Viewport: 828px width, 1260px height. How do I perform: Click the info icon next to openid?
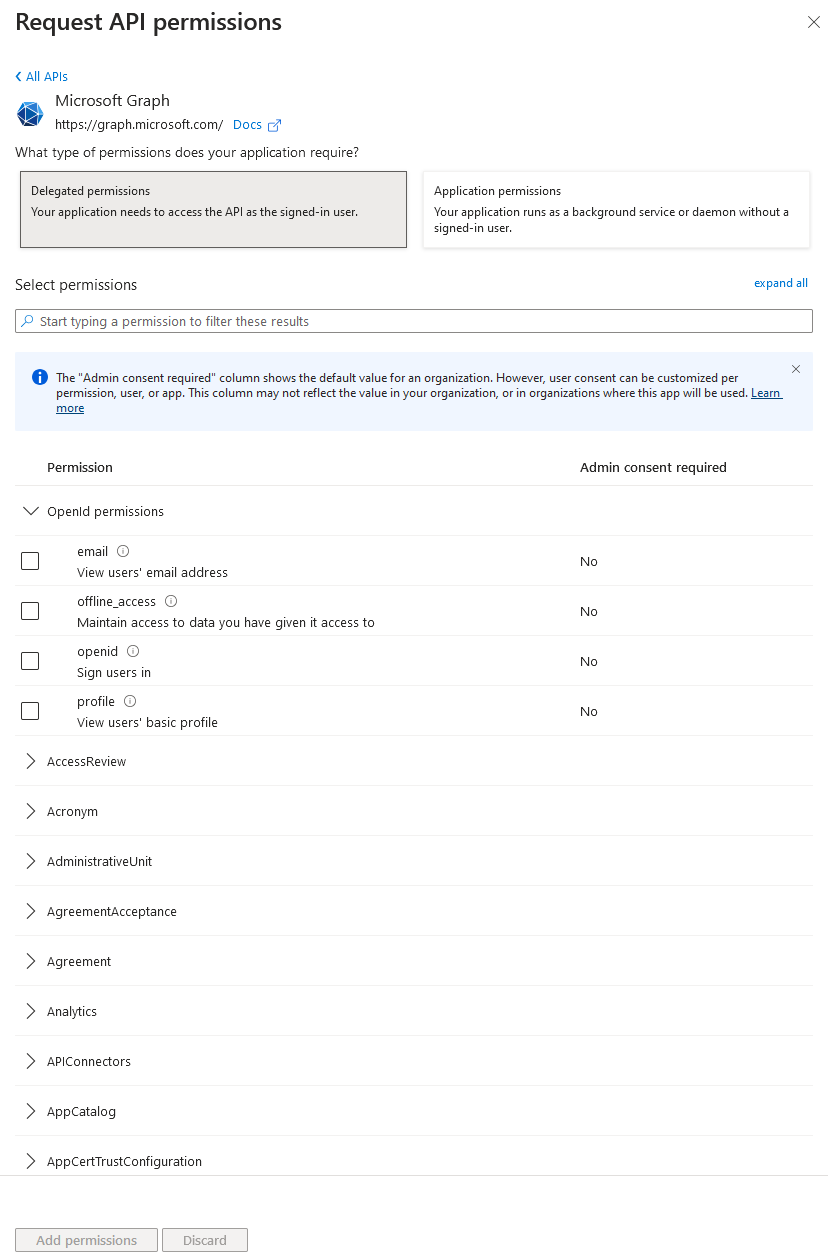(133, 651)
